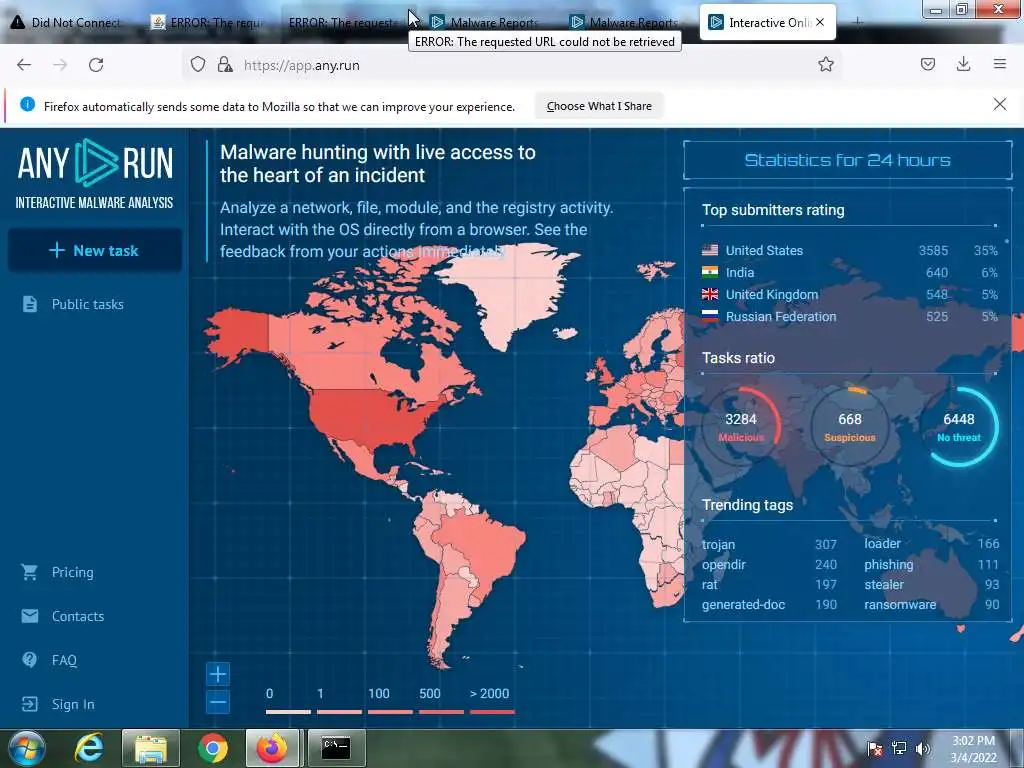Click the Save to Pocket icon
The image size is (1024, 768).
point(927,64)
